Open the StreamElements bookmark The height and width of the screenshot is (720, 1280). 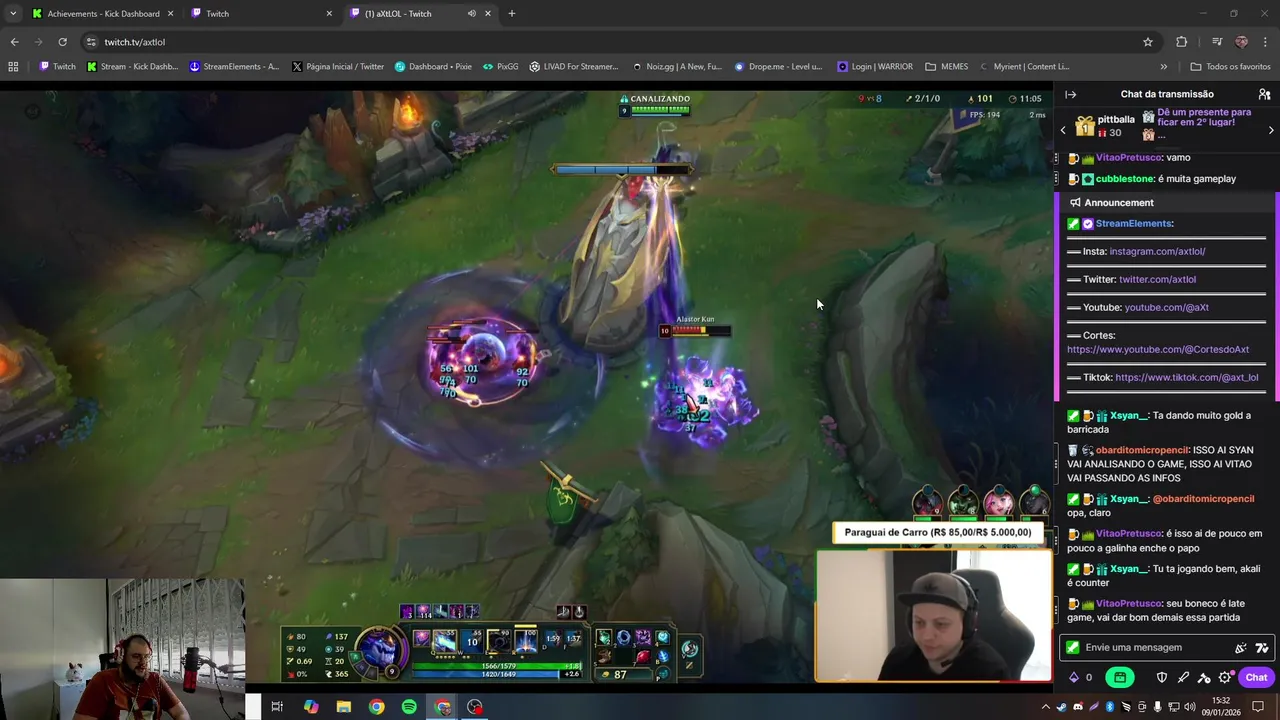(x=234, y=67)
